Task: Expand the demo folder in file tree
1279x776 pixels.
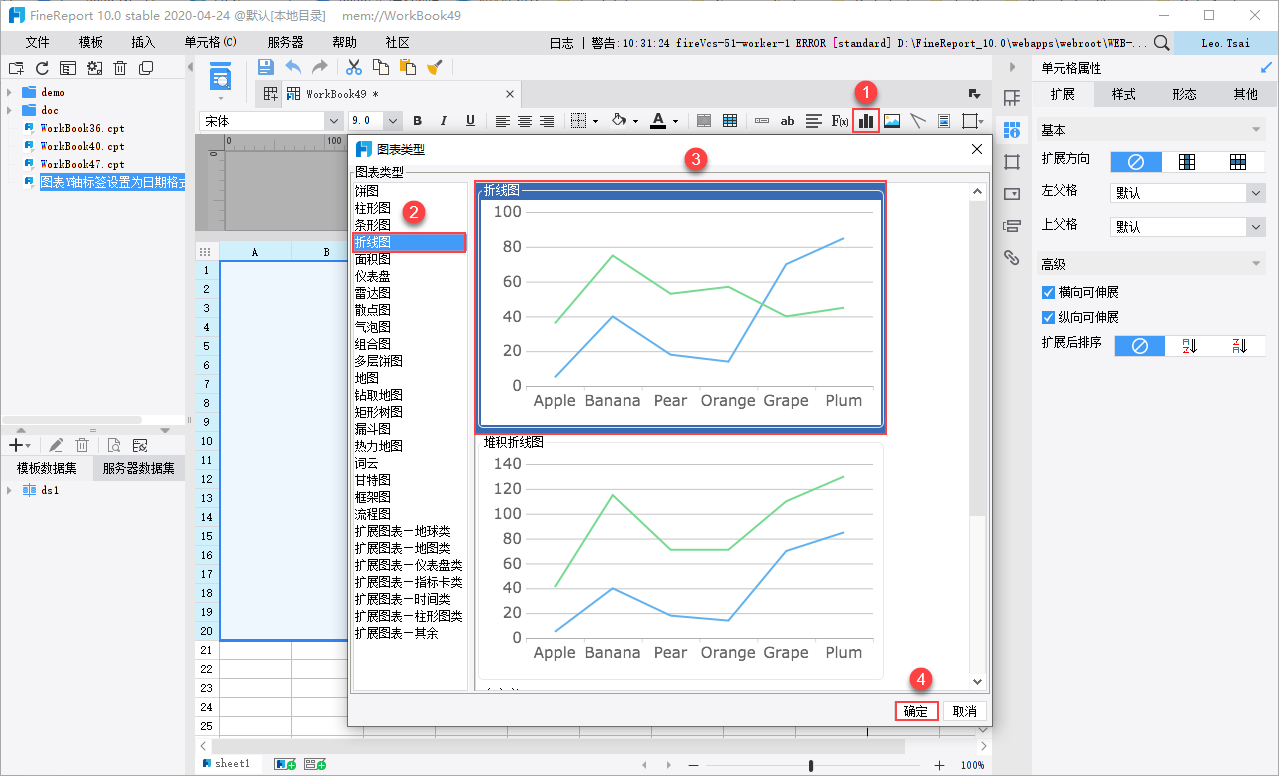Action: click(x=9, y=92)
